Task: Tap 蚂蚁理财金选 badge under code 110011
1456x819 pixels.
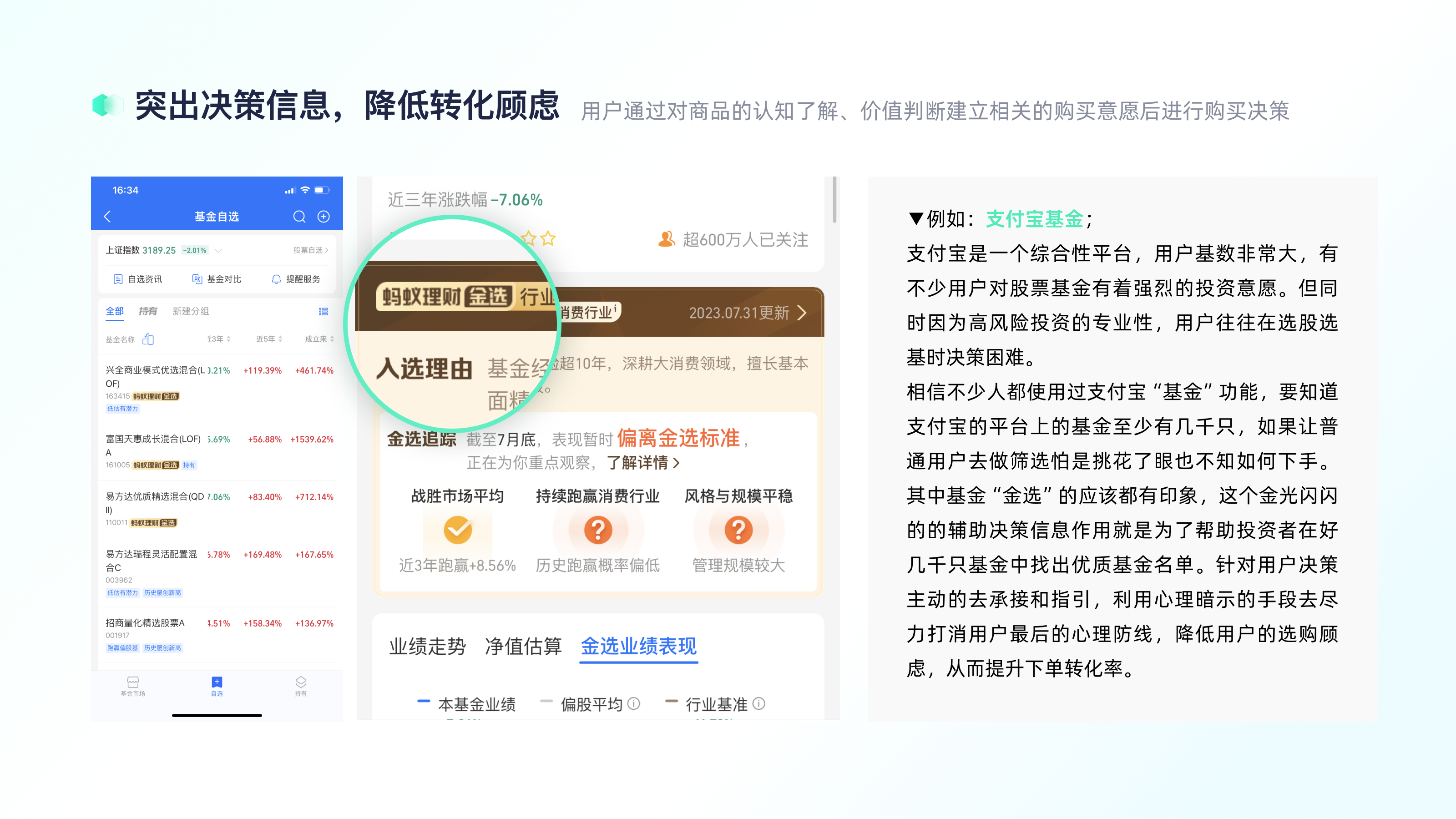Action: (x=154, y=523)
